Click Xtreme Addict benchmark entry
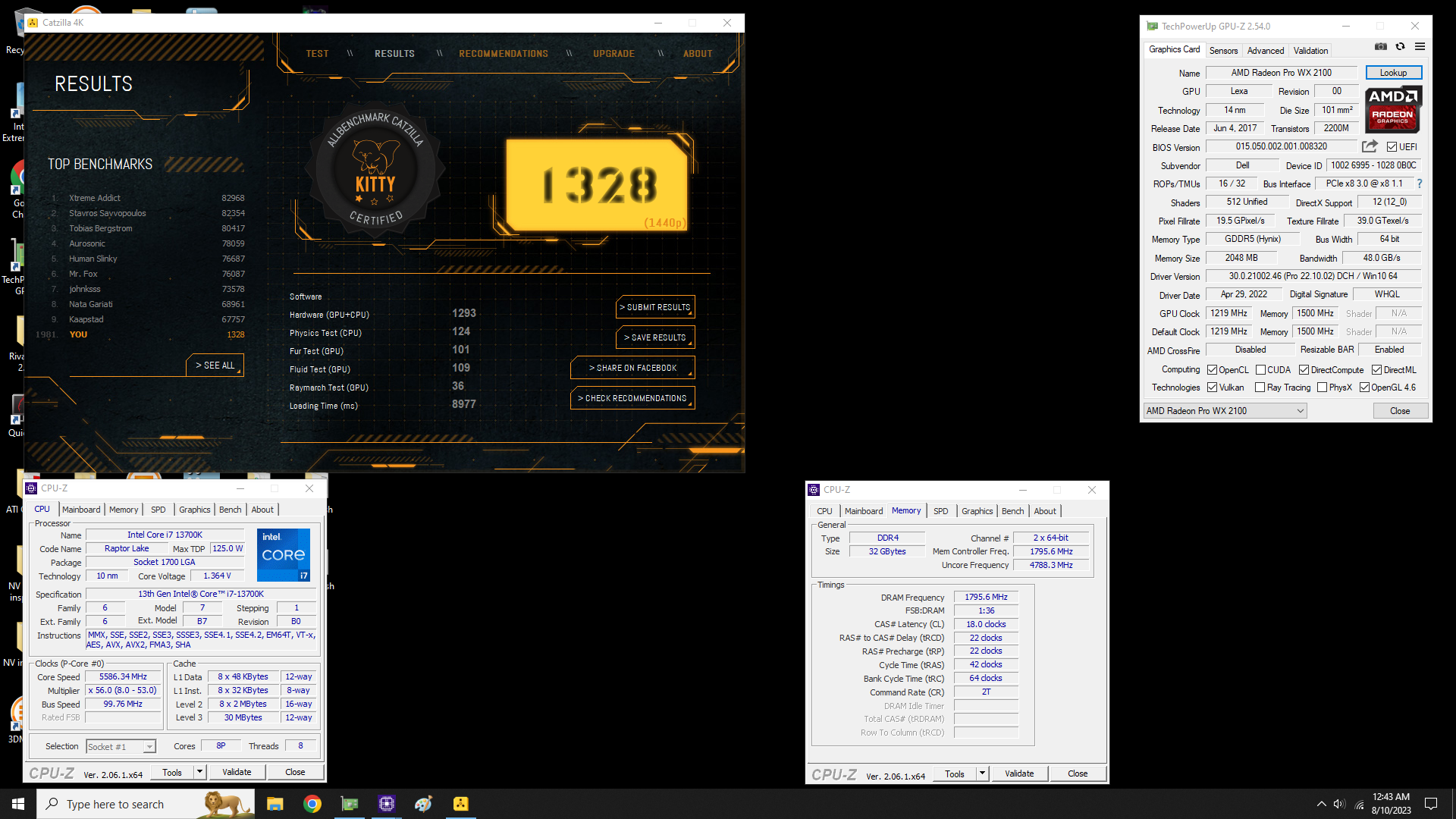Screen dimensions: 1456x819 point(148,198)
